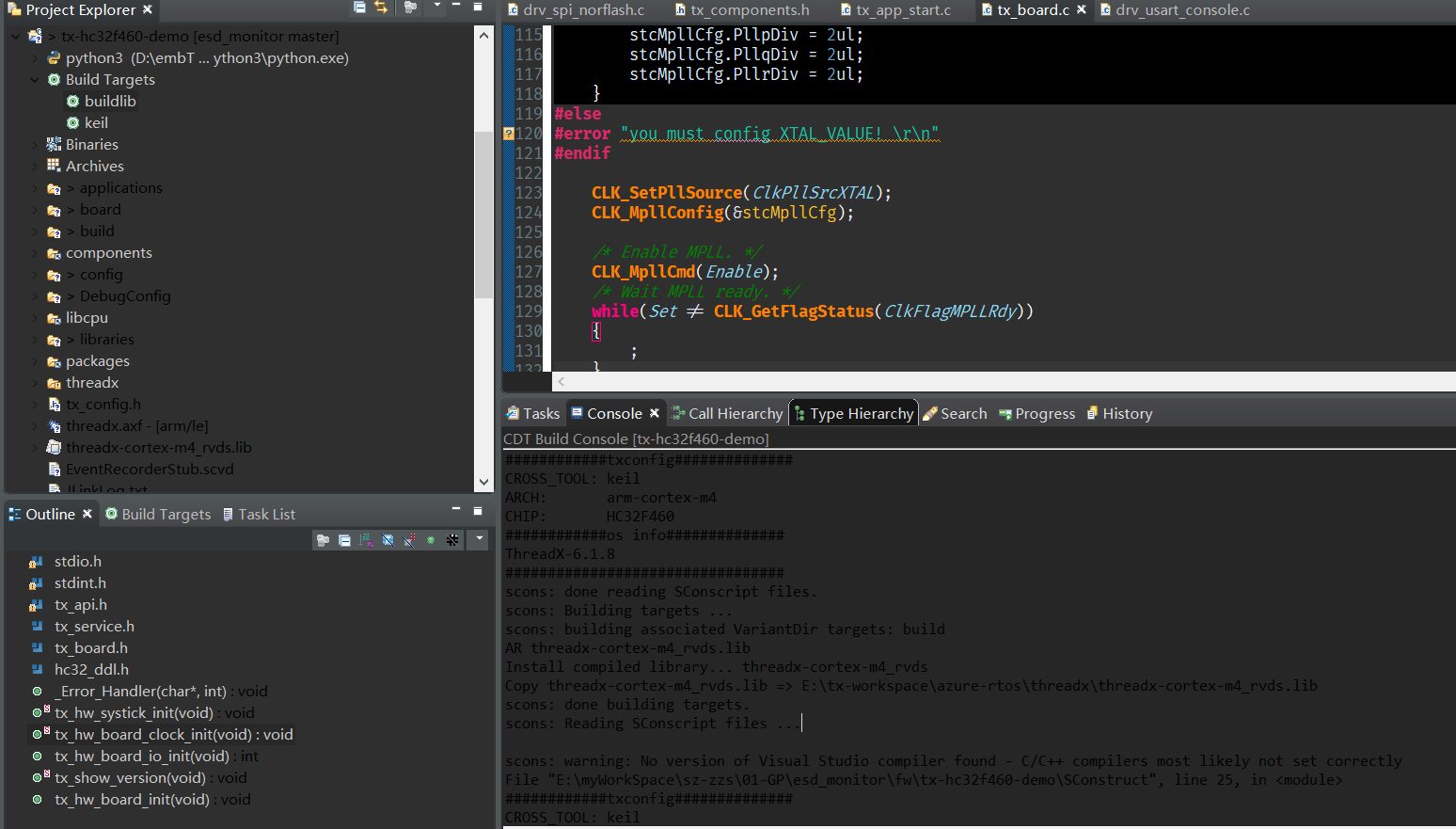Close the tx_board.c editor tab
Image resolution: width=1456 pixels, height=829 pixels.
(1082, 9)
